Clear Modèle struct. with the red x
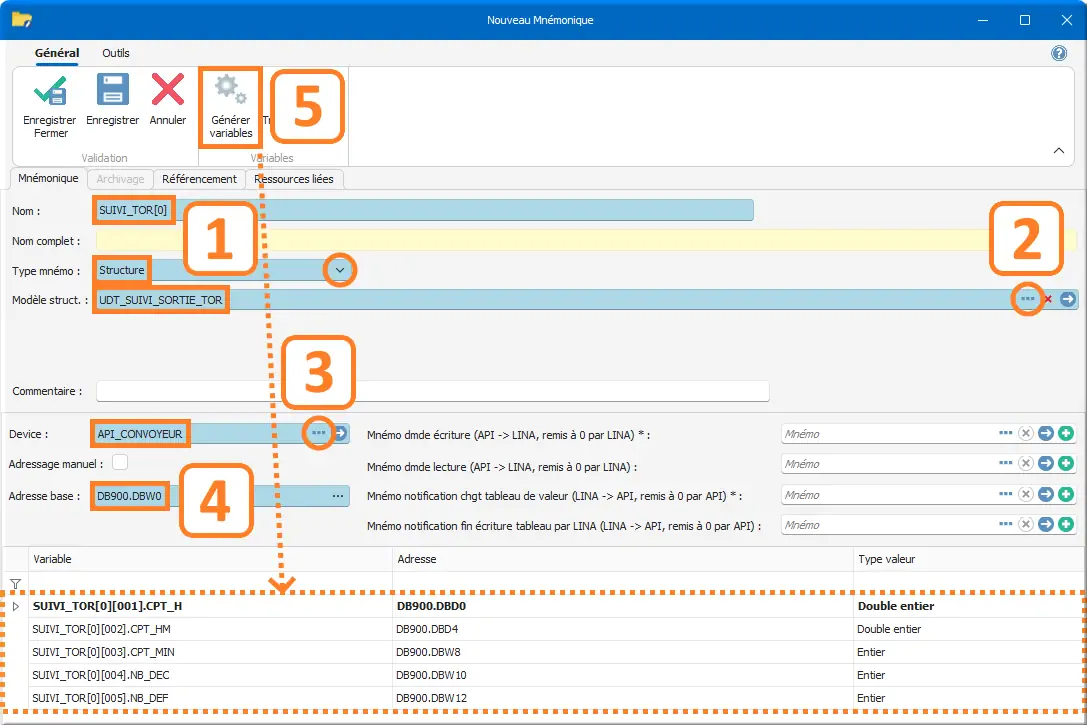This screenshot has height=725, width=1087. pos(1048,299)
